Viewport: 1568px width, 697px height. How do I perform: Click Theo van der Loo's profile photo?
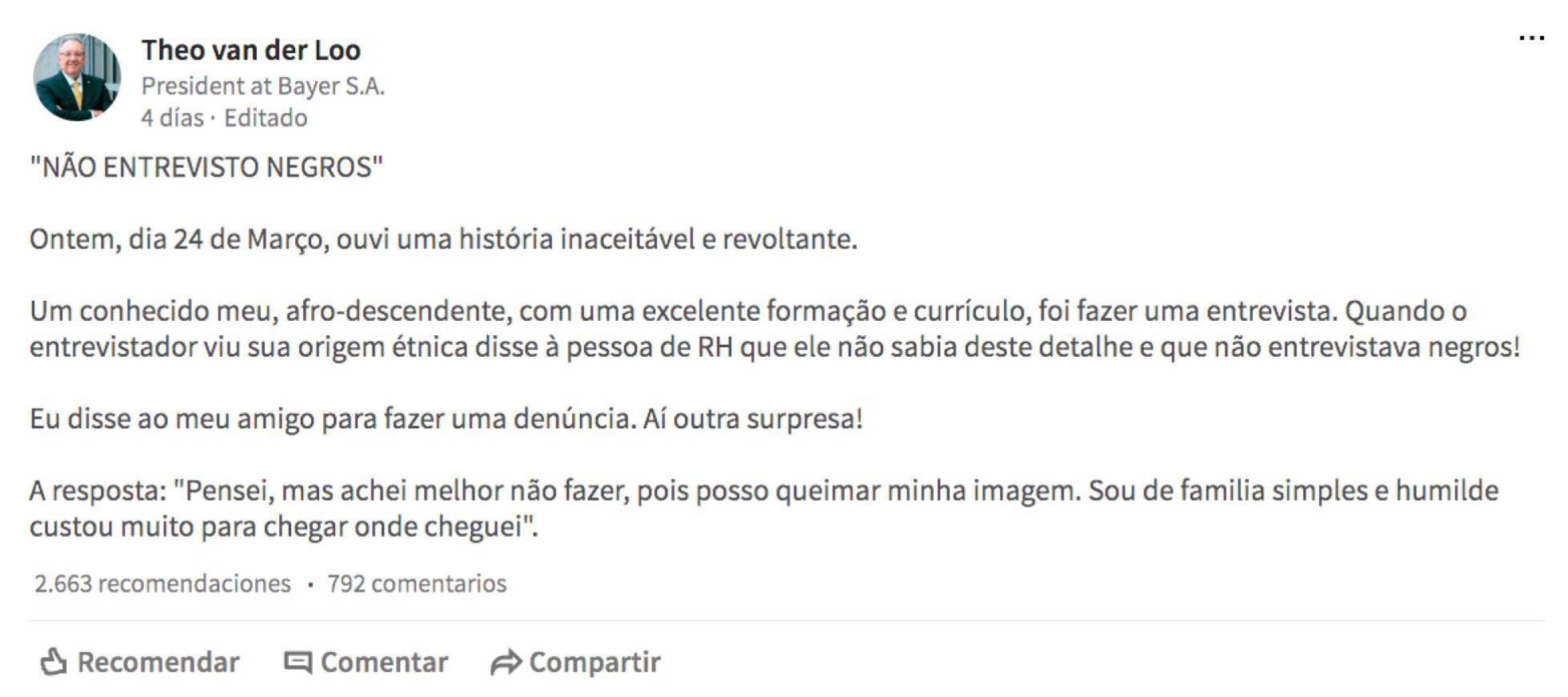tap(77, 76)
